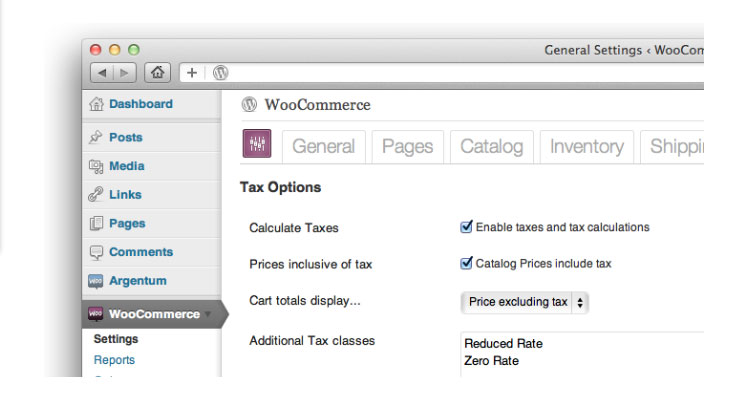
Task: Open the Inventory settings tab
Action: [x=587, y=147]
